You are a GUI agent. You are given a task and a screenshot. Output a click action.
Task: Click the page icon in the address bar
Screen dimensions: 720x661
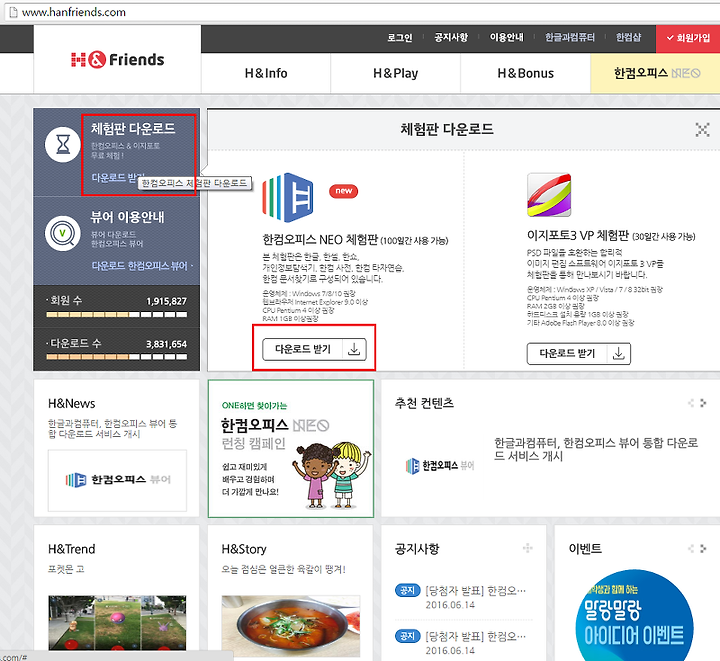[x=13, y=12]
